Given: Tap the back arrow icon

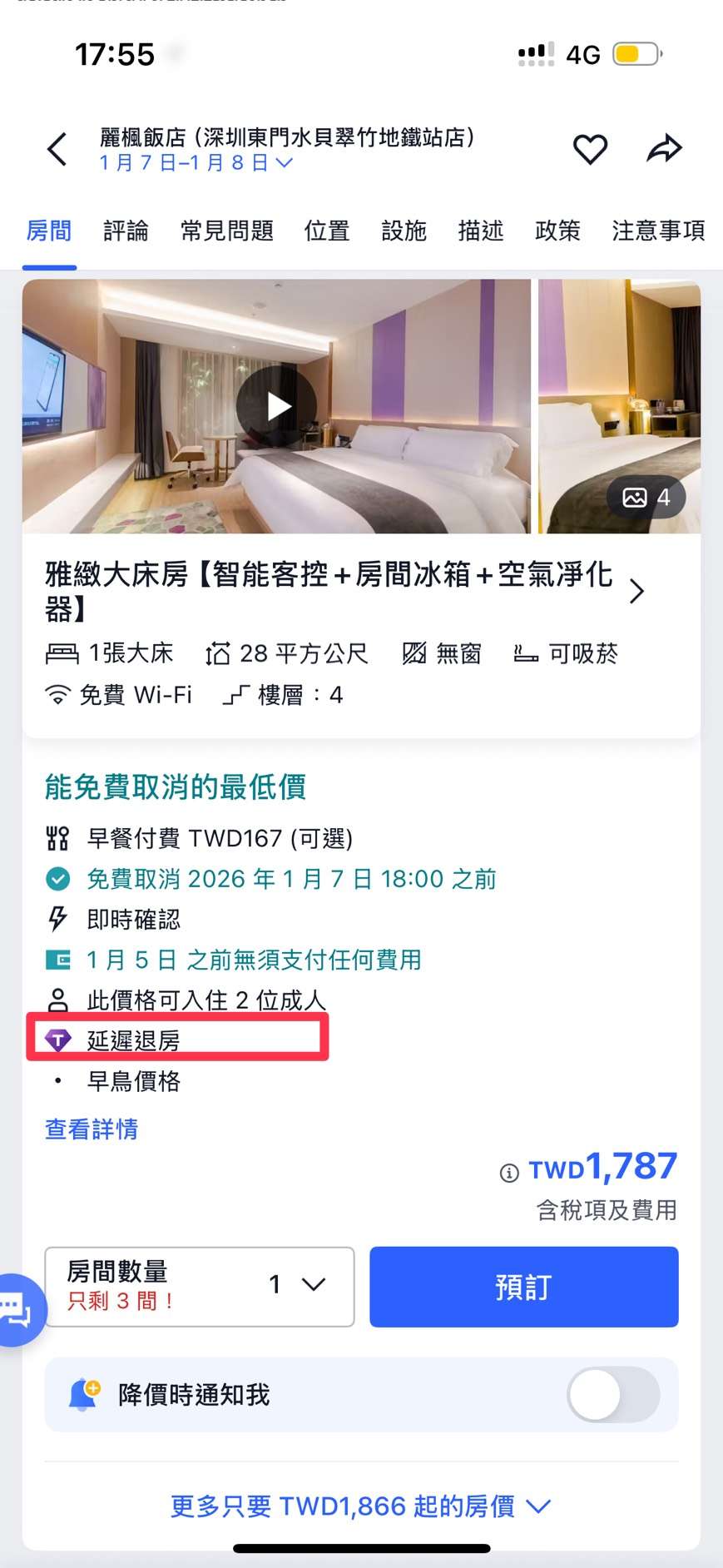Looking at the screenshot, I should point(57,149).
